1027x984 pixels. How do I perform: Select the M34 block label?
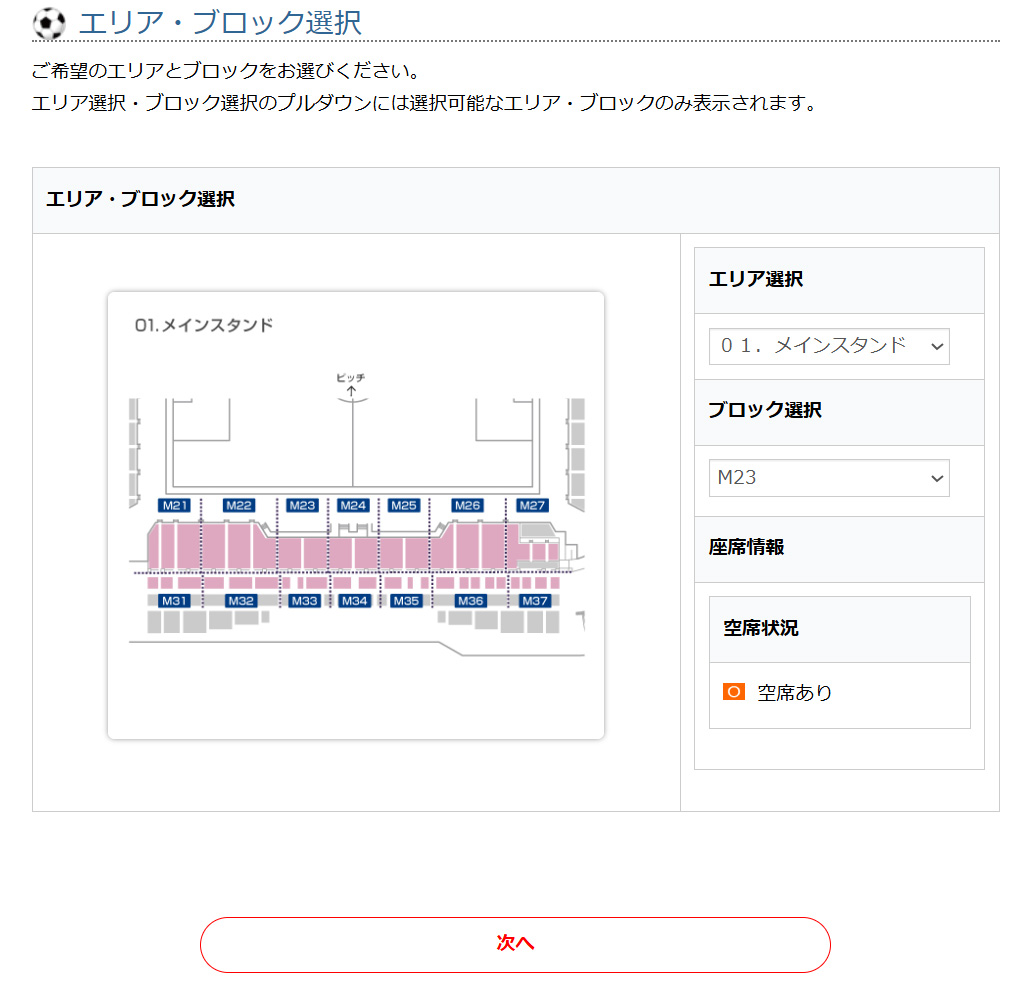pyautogui.click(x=354, y=601)
